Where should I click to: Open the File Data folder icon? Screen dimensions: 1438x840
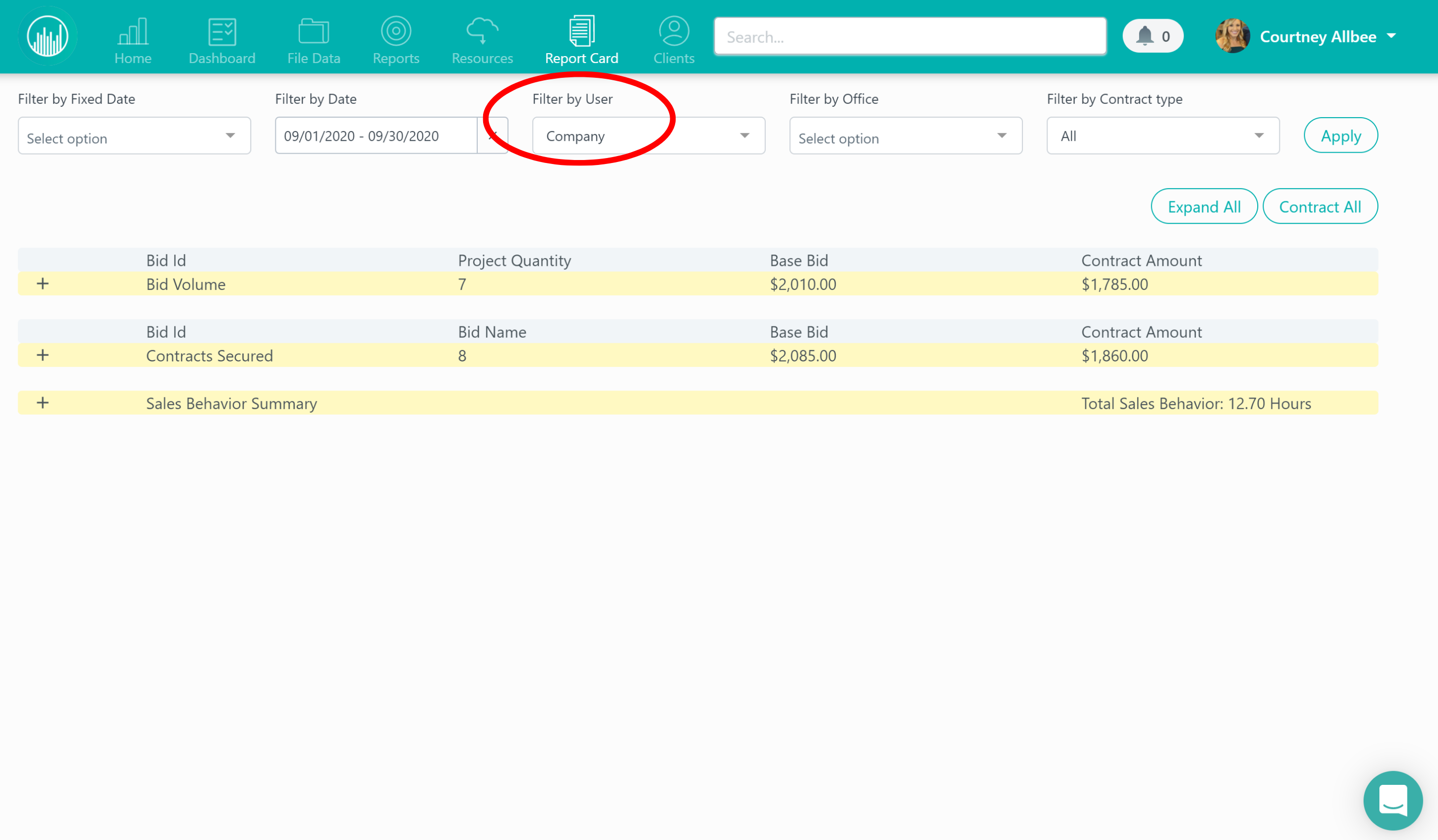click(x=313, y=31)
